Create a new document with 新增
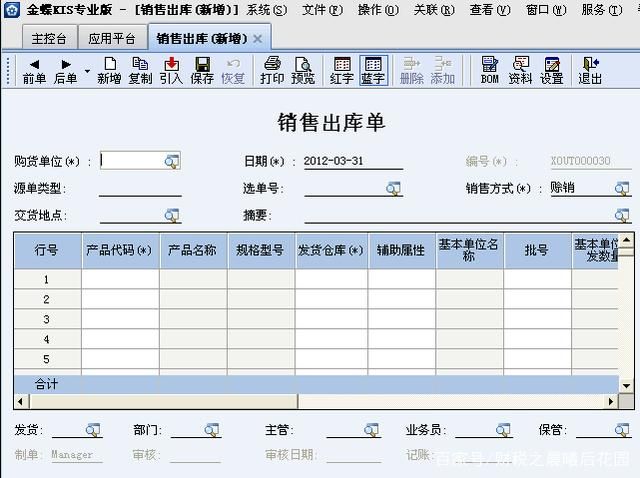Viewport: 640px width, 478px height. (109, 71)
